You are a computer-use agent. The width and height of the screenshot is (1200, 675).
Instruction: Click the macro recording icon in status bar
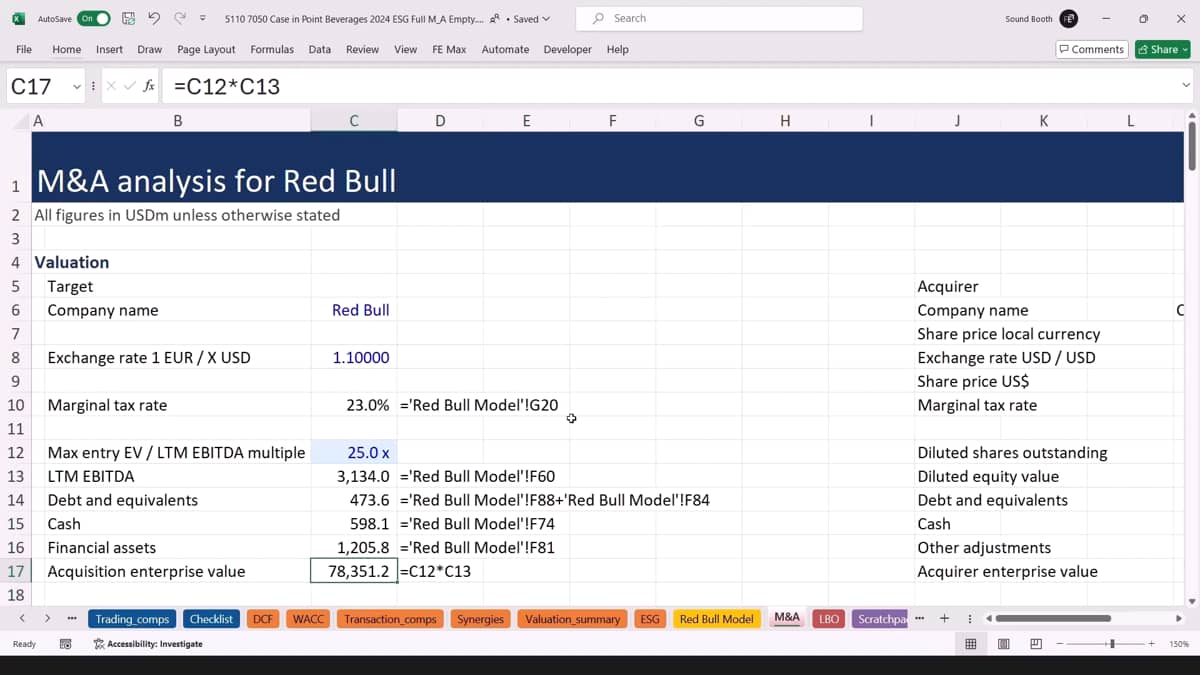[x=66, y=644]
